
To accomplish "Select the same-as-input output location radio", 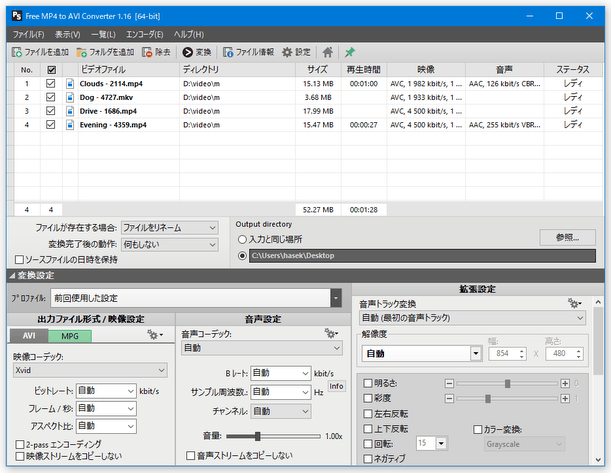I will pos(242,239).
